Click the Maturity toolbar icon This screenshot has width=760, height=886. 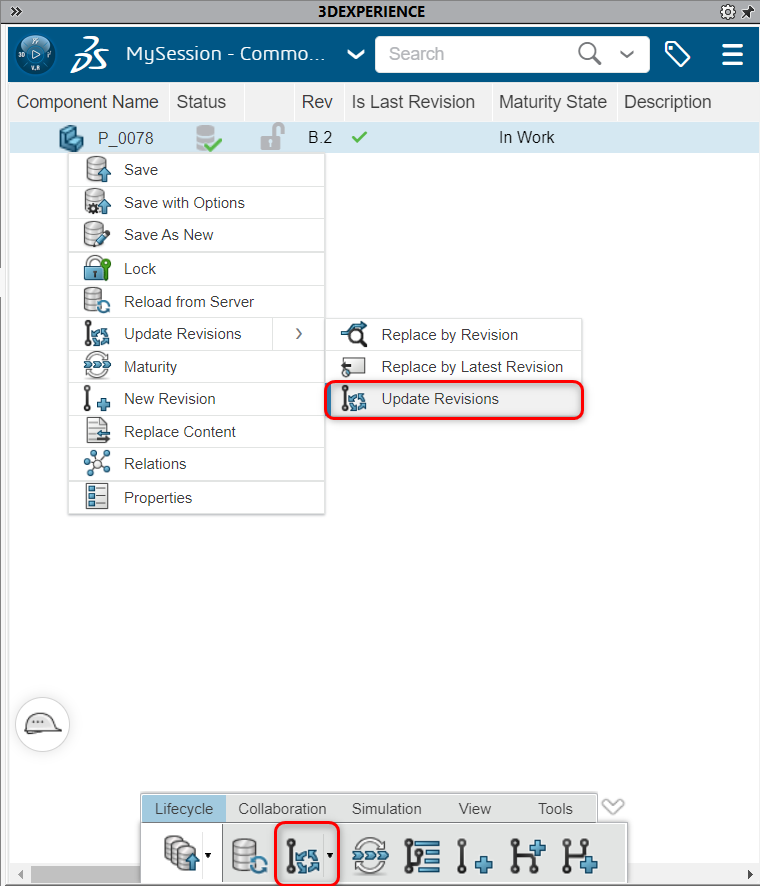[x=370, y=855]
